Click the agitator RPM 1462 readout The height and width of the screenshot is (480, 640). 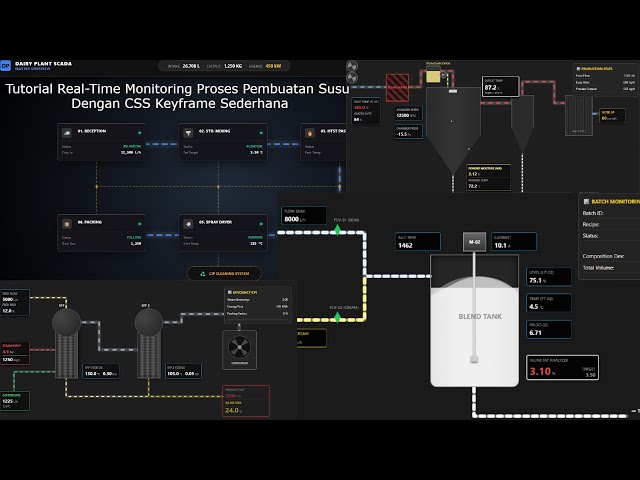[x=418, y=242]
